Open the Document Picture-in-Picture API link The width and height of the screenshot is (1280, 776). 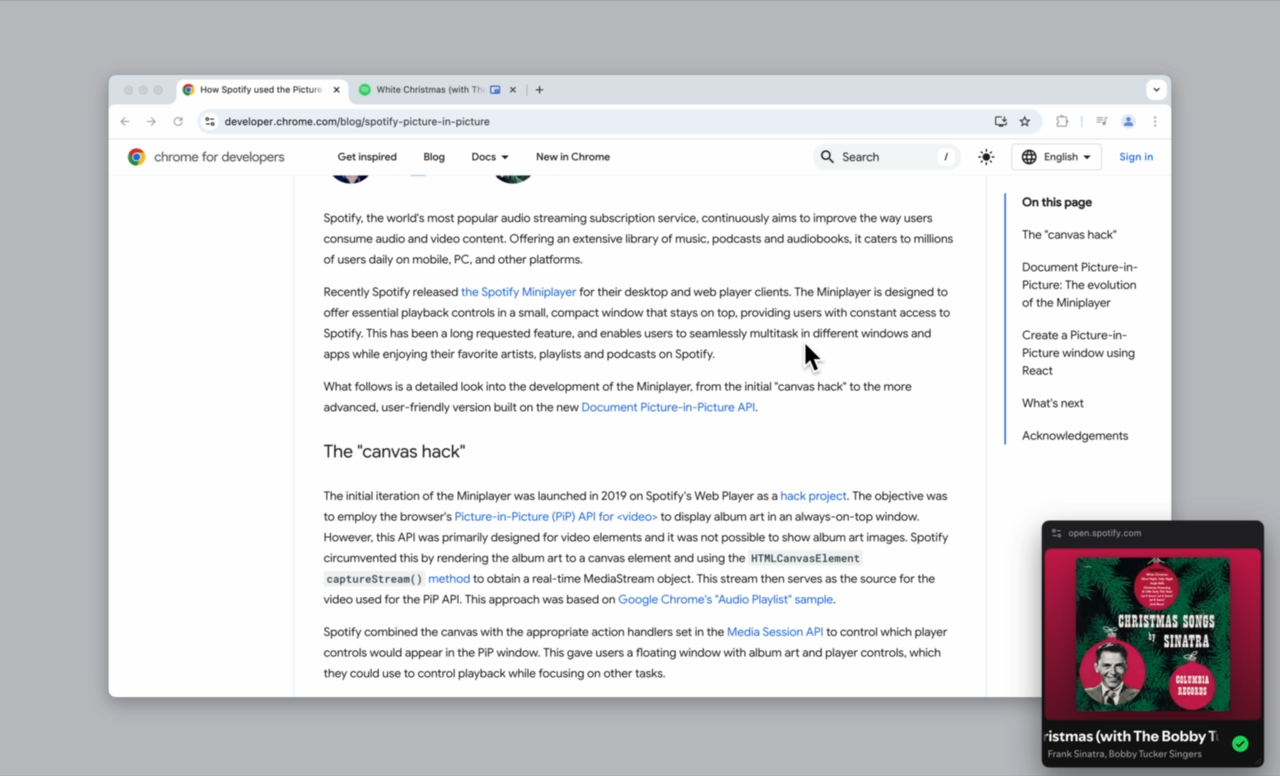click(x=668, y=407)
